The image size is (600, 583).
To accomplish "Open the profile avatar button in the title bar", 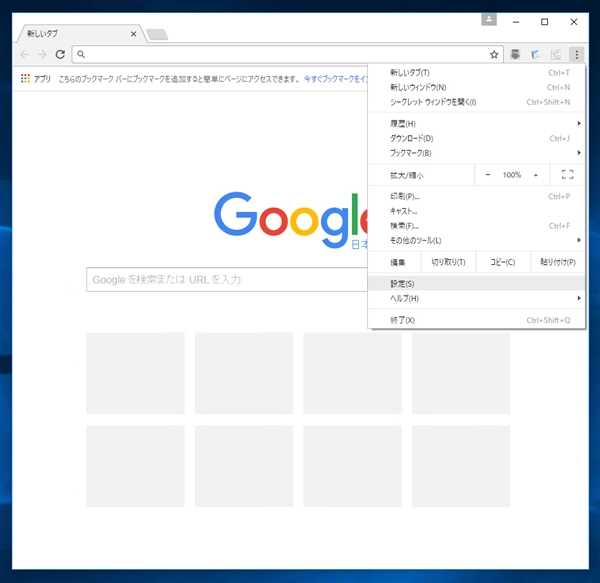I will [x=489, y=20].
